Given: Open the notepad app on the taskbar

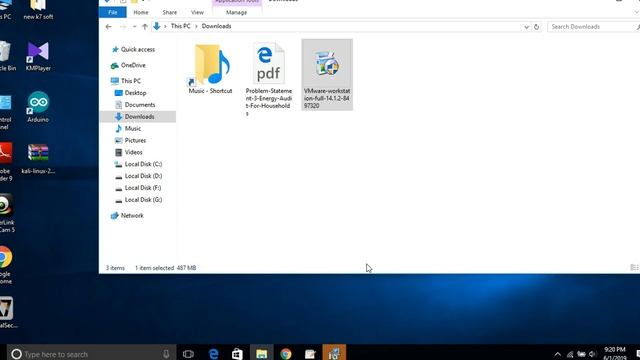Looking at the screenshot, I should click(x=310, y=353).
